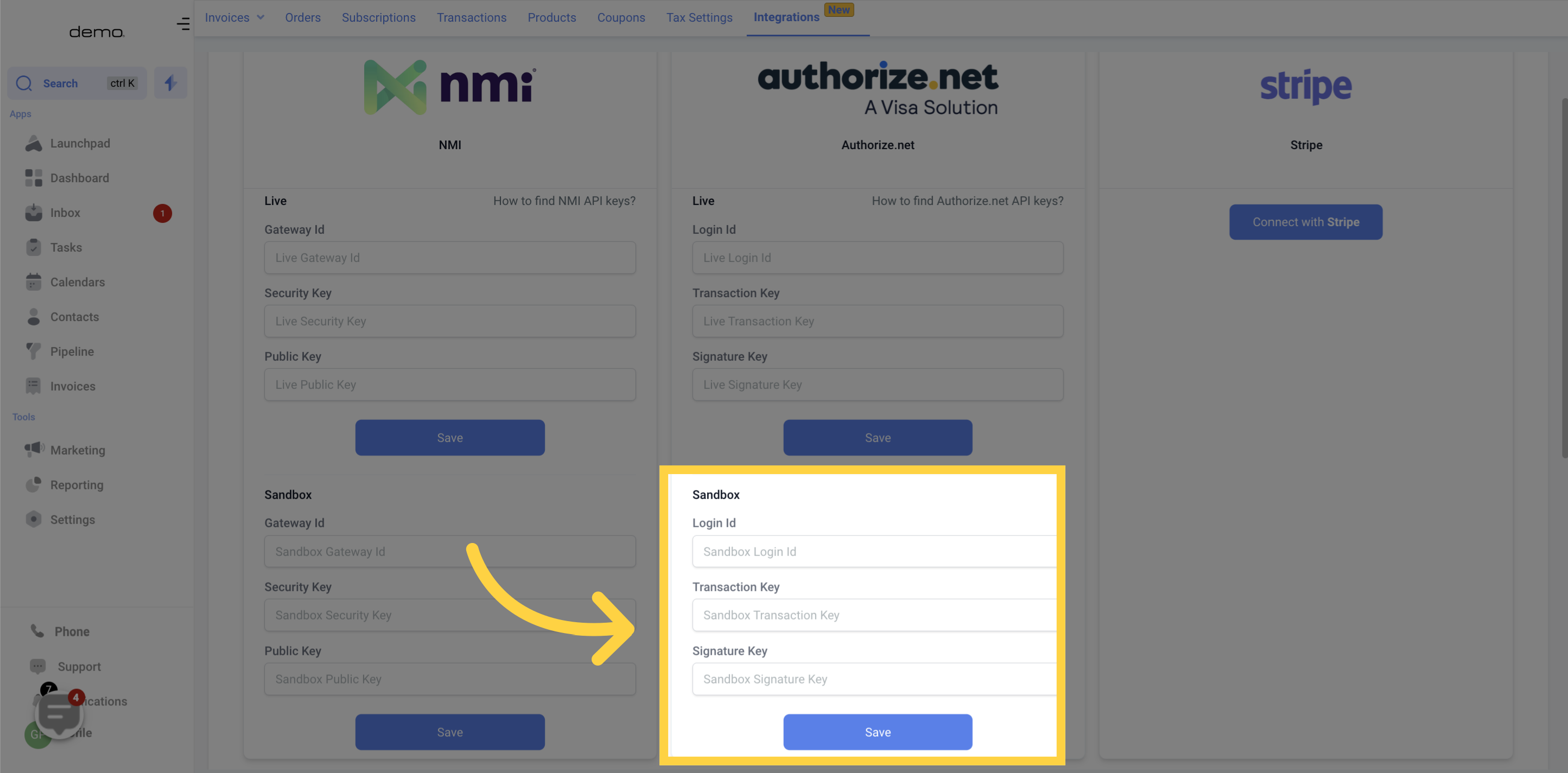Click the Invoices sidebar icon
The image size is (1568, 773).
tap(34, 386)
